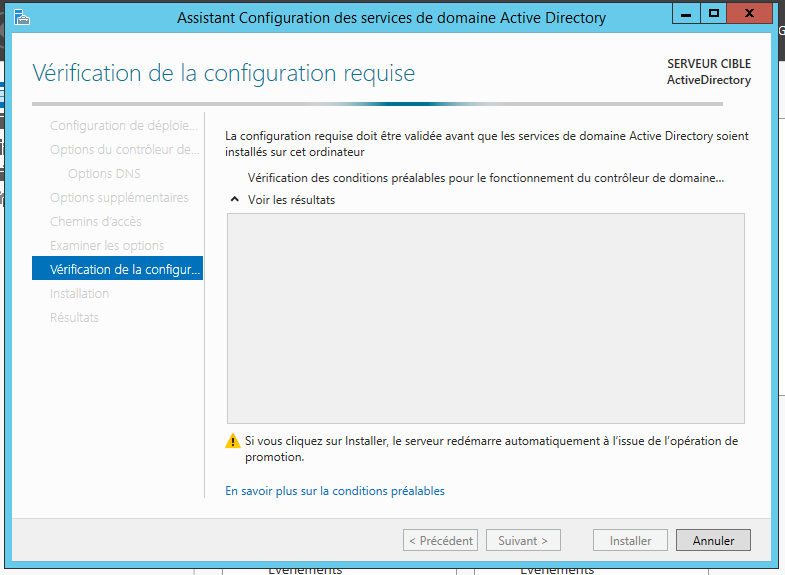This screenshot has width=785, height=575.
Task: Click the yellow warning triangle icon
Action: tap(233, 441)
